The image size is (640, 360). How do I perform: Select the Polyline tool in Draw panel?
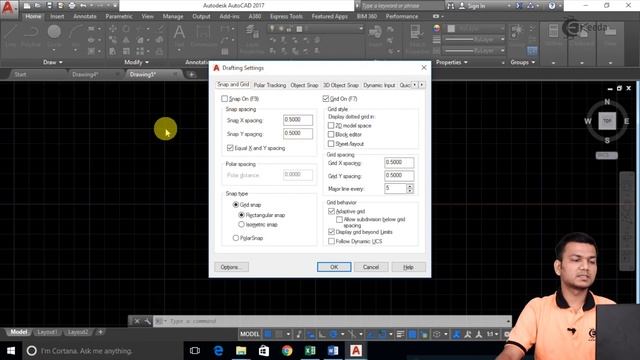pos(31,36)
